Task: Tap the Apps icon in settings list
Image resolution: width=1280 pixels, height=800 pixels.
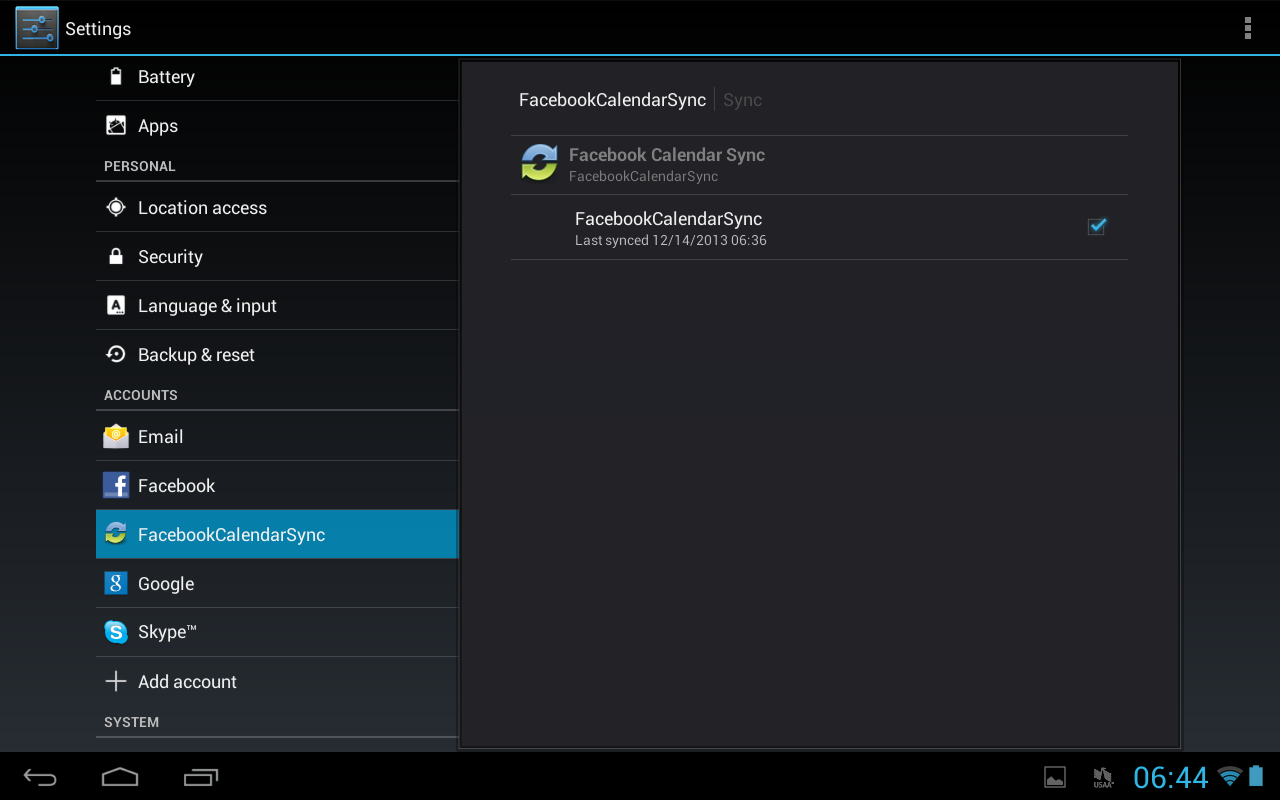Action: coord(116,125)
